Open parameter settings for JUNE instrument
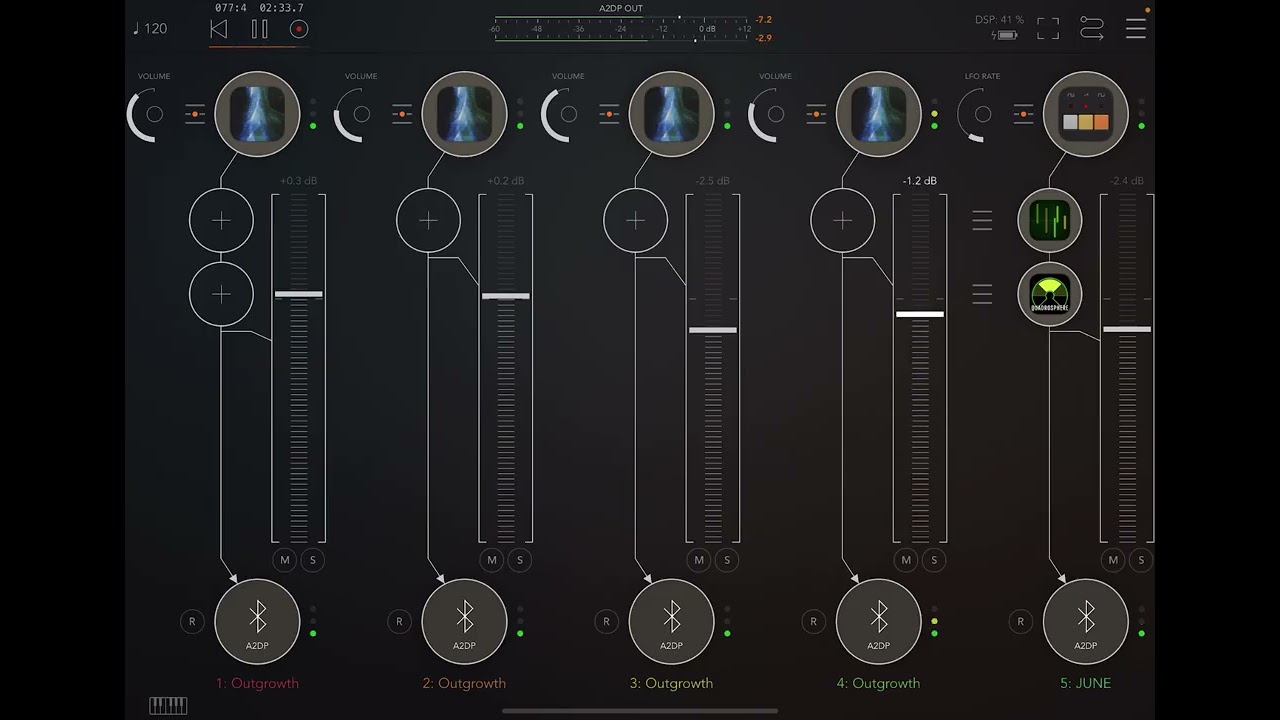The image size is (1280, 720). pyautogui.click(x=1022, y=114)
